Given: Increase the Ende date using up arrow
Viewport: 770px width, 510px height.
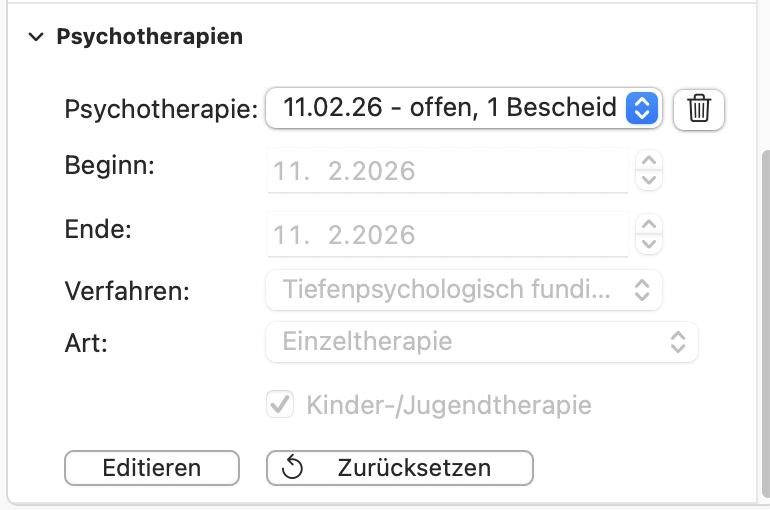Looking at the screenshot, I should [649, 224].
